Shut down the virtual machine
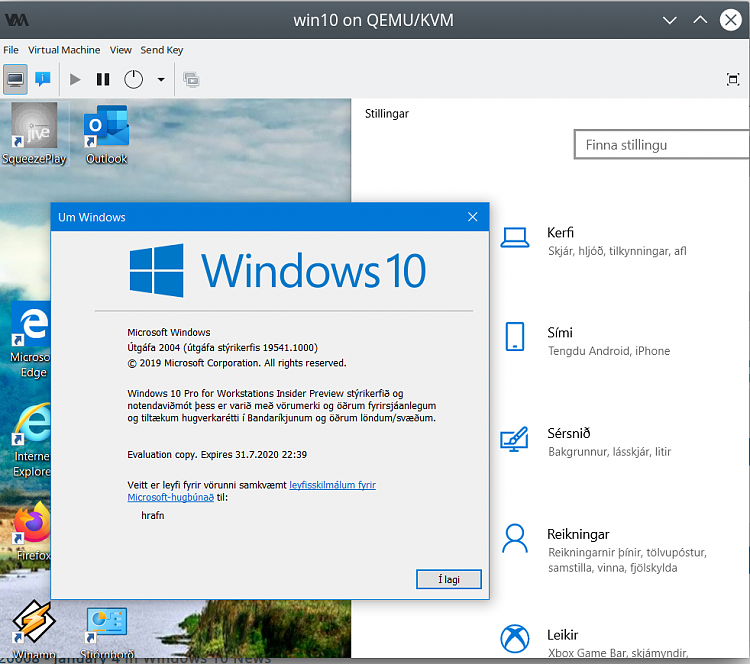 coord(133,79)
